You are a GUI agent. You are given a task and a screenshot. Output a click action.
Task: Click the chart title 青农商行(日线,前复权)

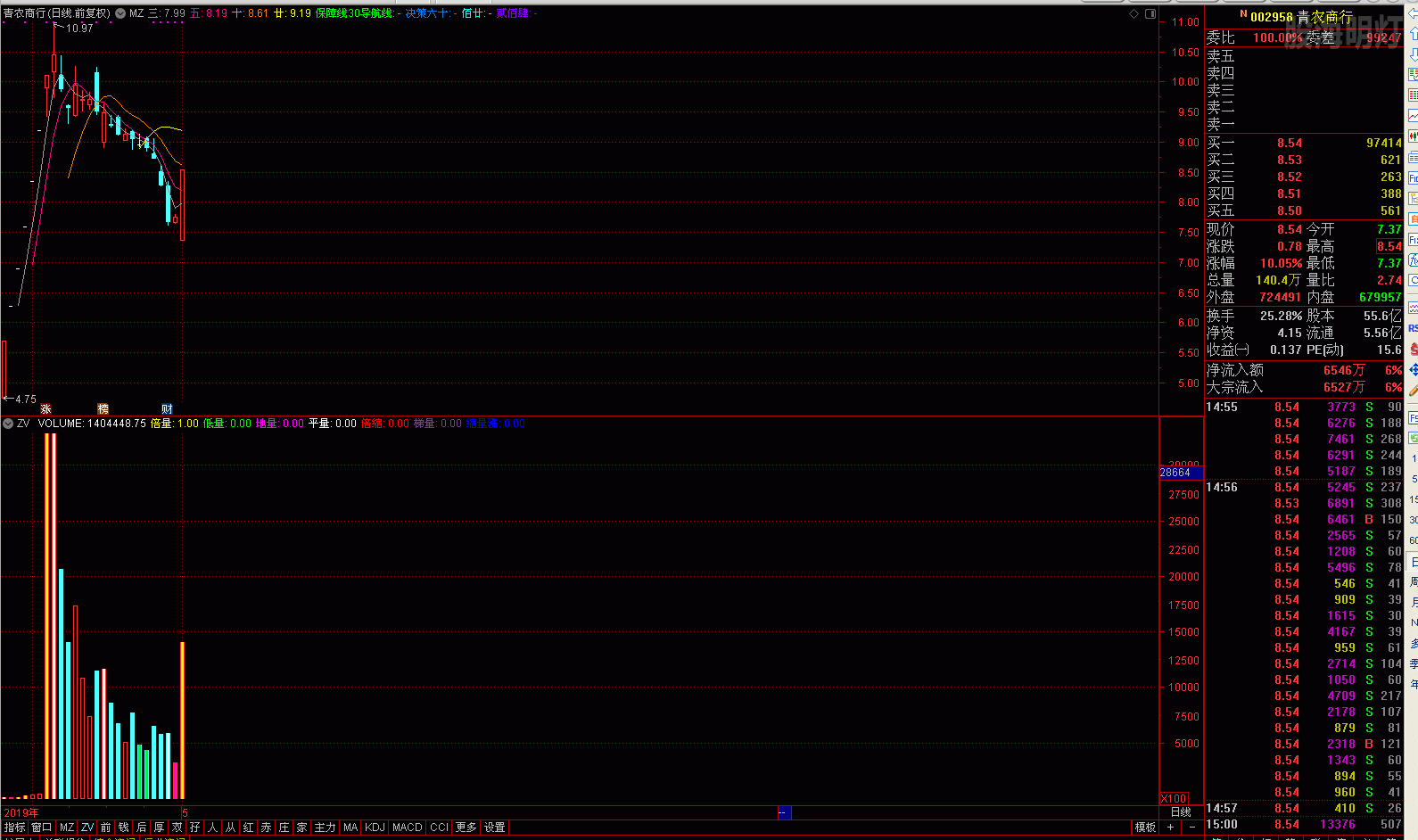pos(57,13)
